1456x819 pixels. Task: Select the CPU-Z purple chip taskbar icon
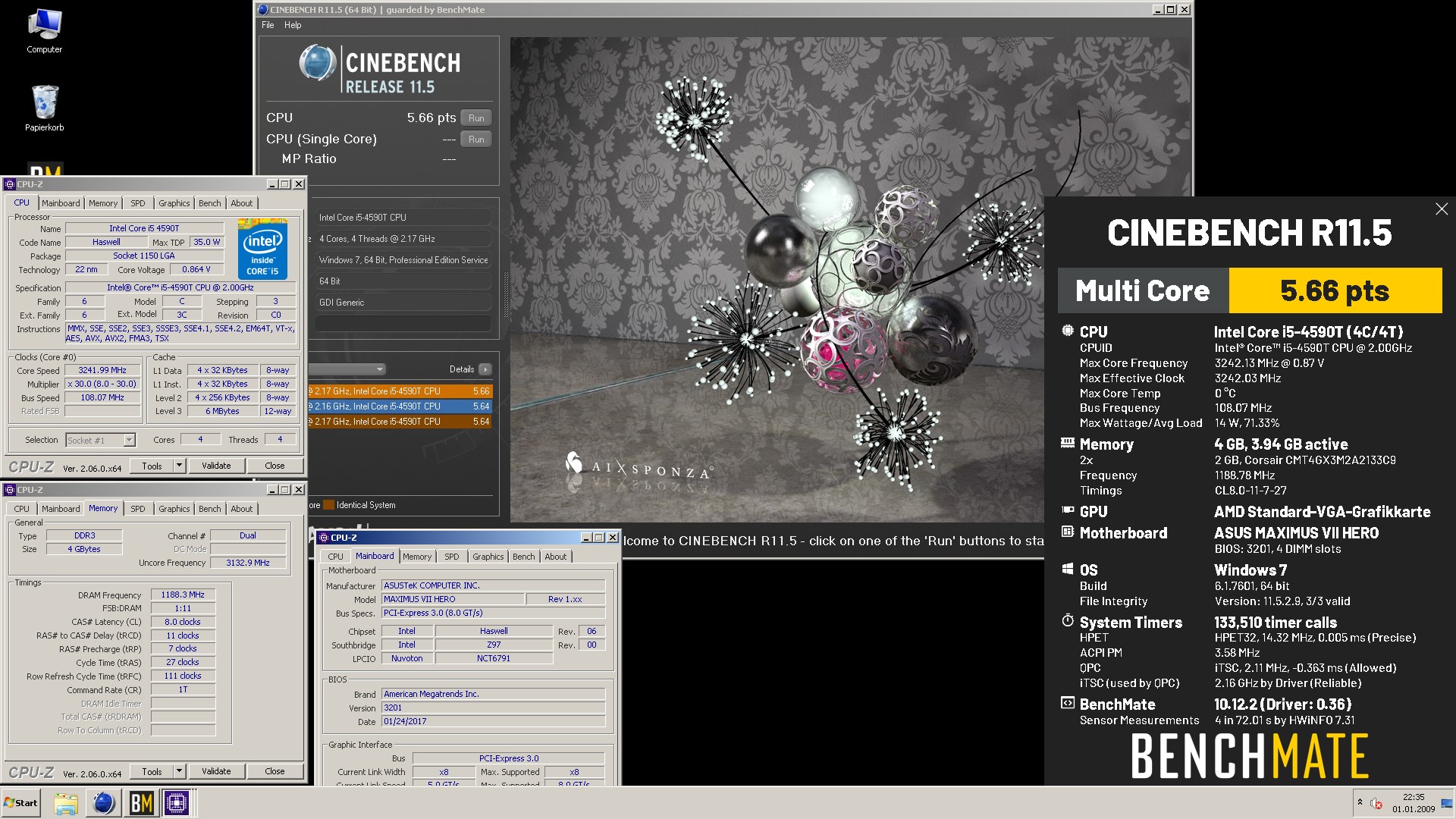tap(177, 803)
